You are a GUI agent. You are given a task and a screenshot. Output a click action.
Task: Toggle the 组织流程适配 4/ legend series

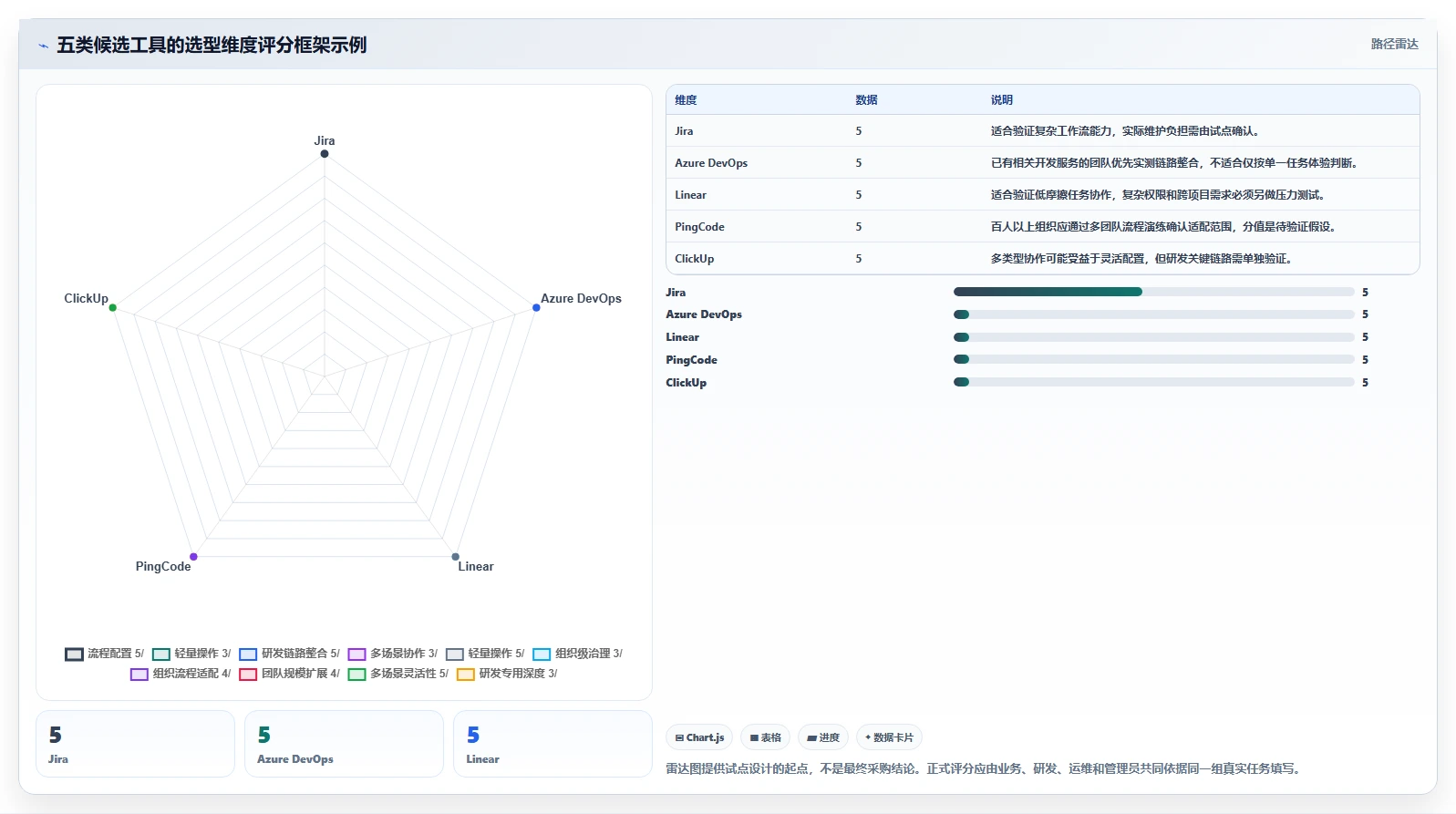point(181,674)
